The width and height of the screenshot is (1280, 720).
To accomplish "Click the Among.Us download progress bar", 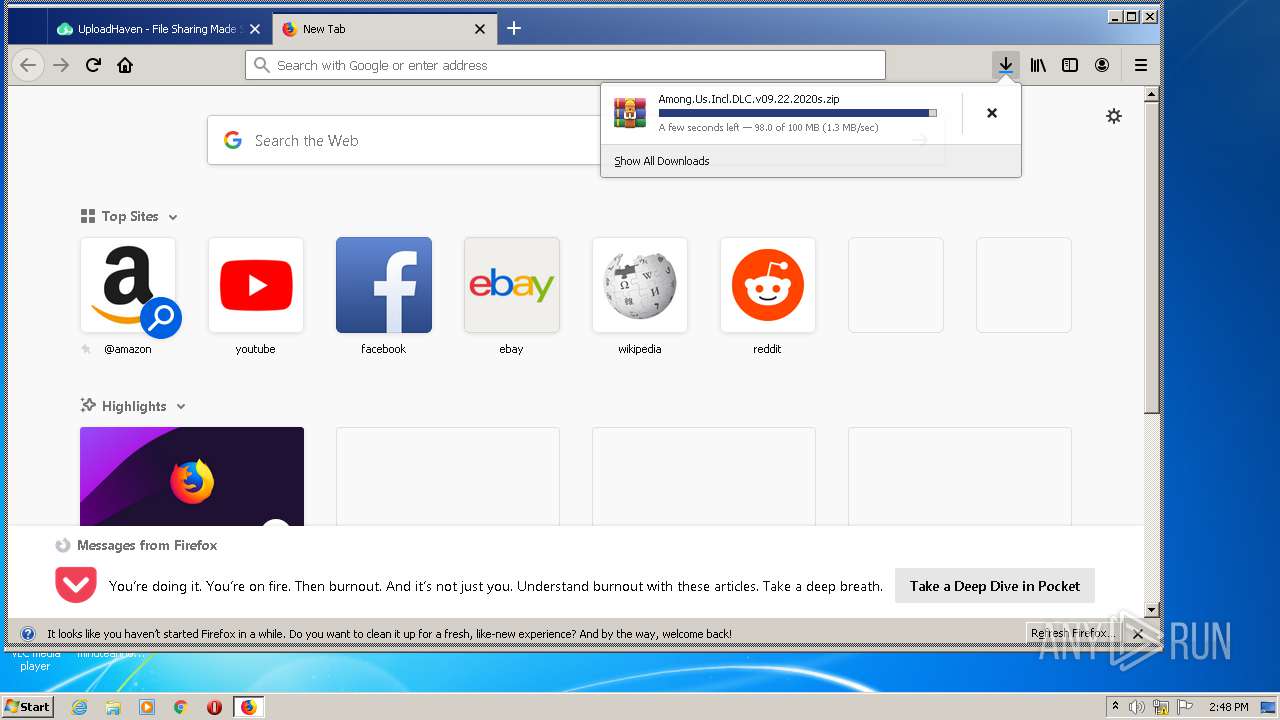I will 797,113.
